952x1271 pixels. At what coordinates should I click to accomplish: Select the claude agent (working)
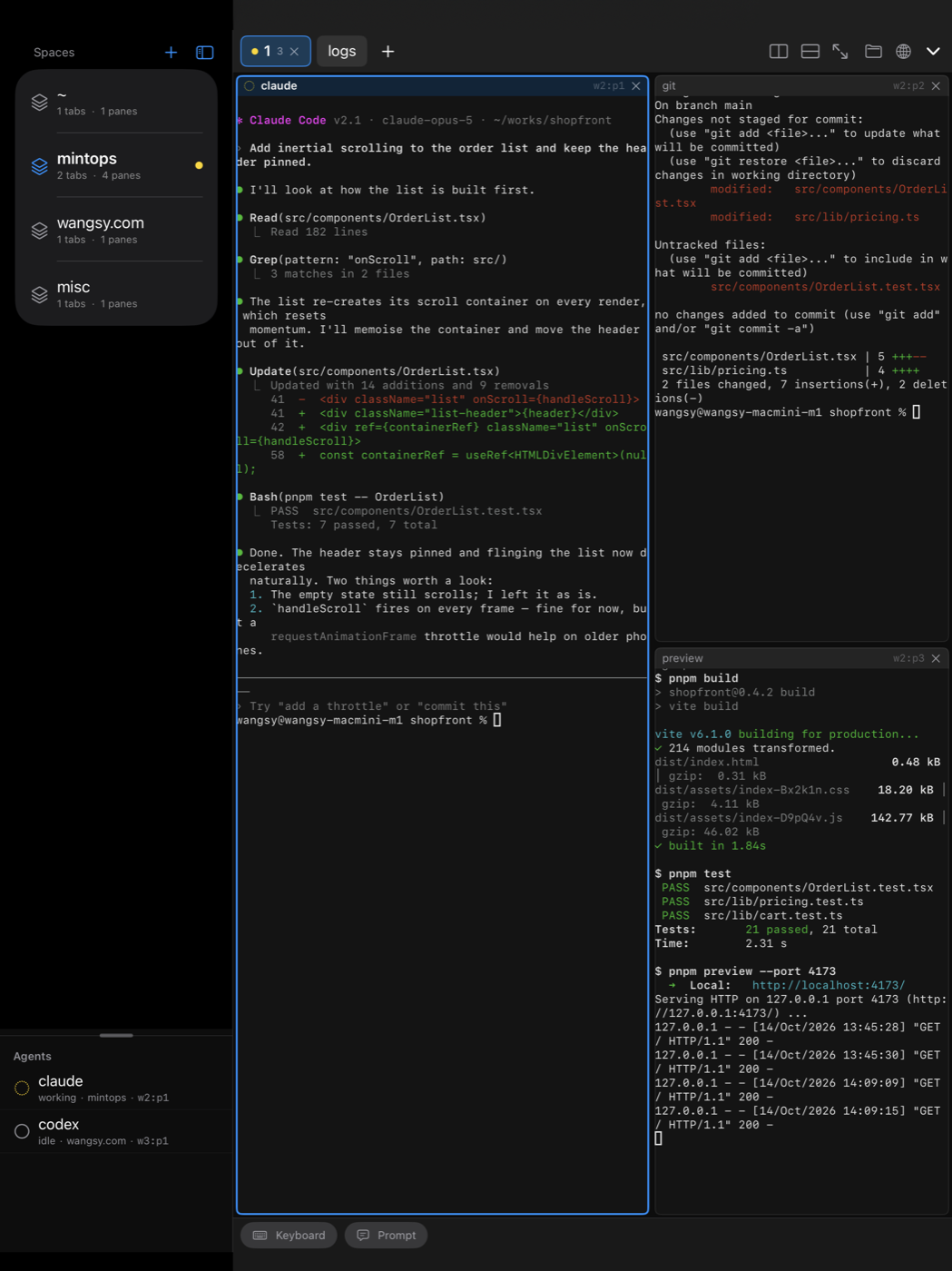coord(116,1088)
